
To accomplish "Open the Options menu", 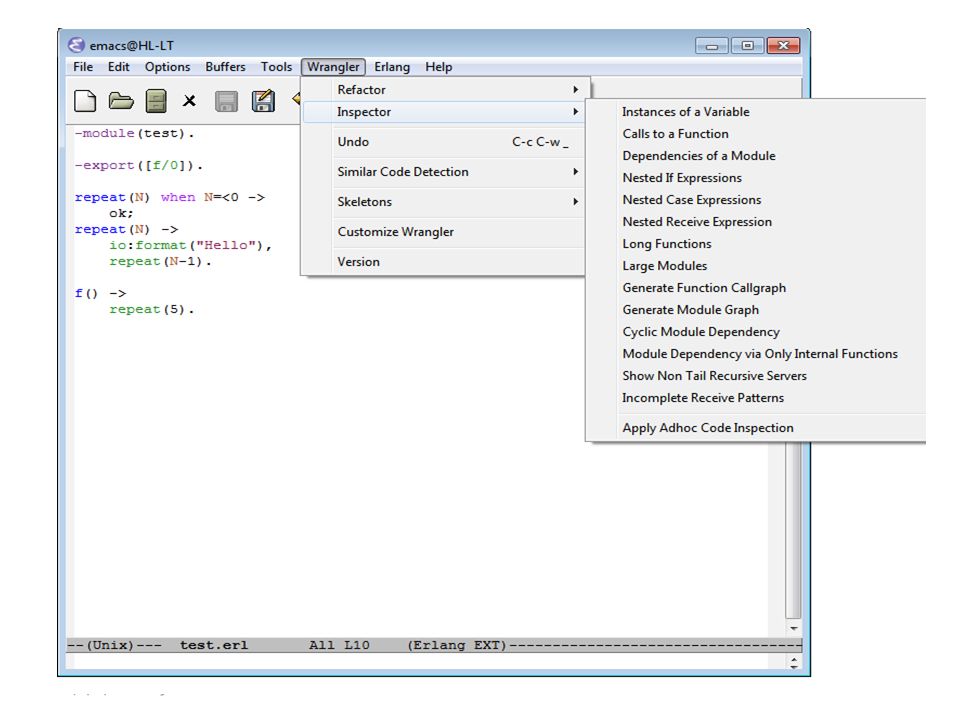I will pyautogui.click(x=167, y=67).
